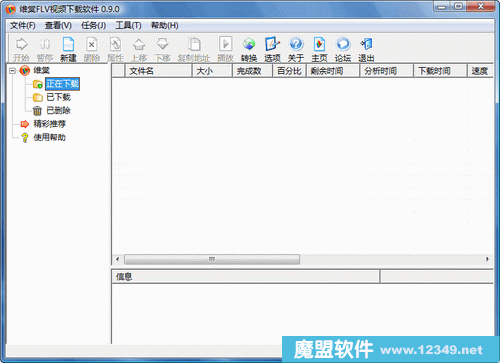
Task: Select 已删除 trash item in tree
Action: click(x=58, y=110)
